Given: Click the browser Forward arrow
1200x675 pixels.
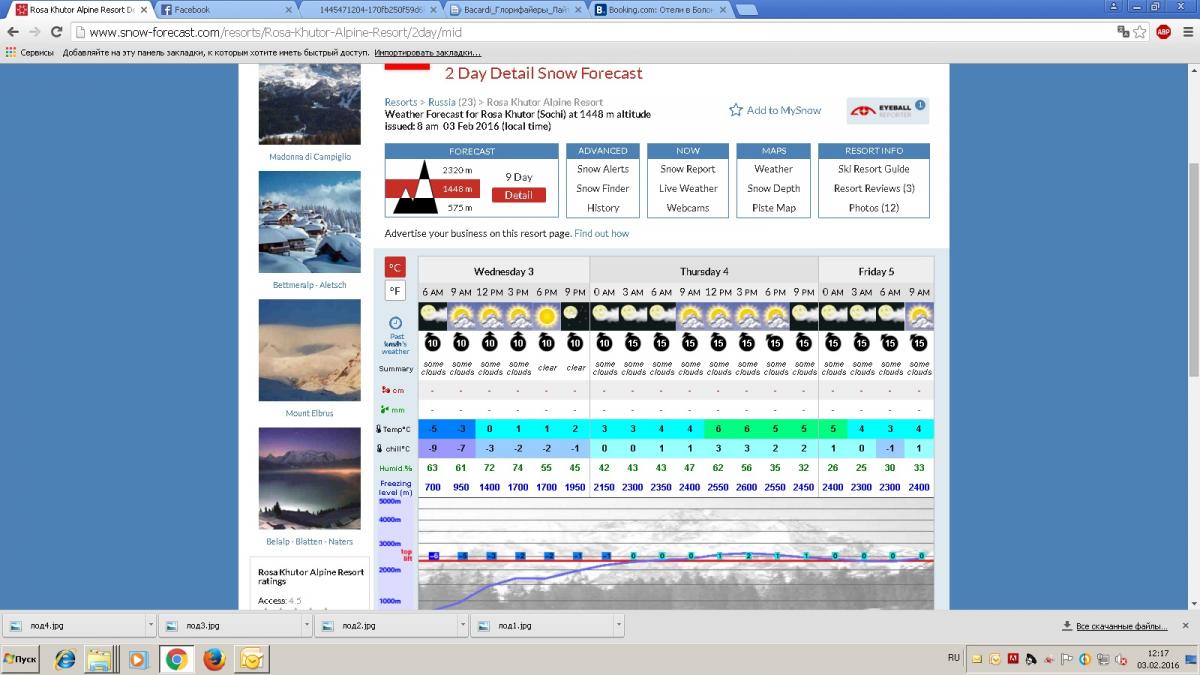Looking at the screenshot, I should (x=34, y=32).
